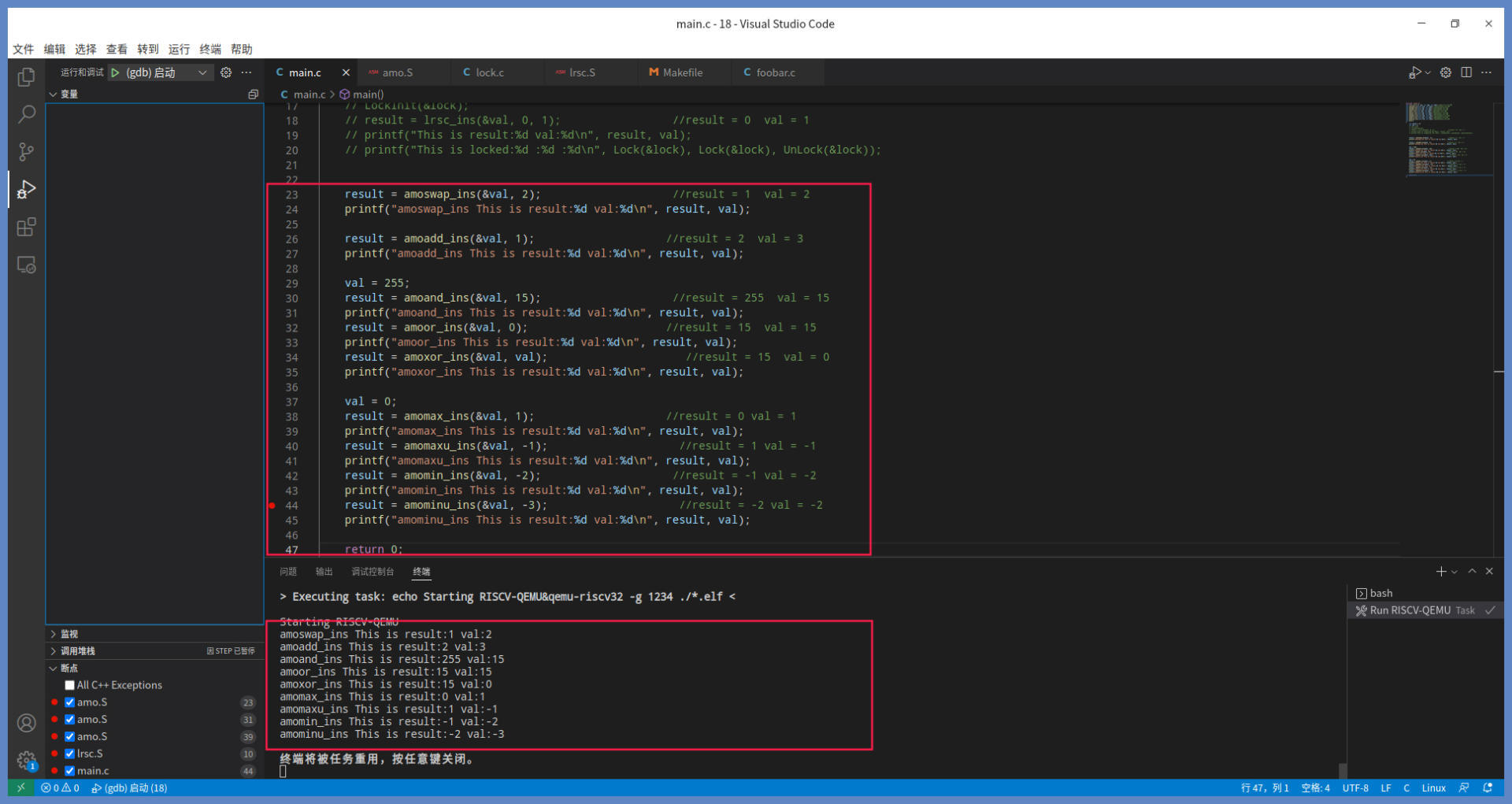Viewport: 1512px width, 804px height.
Task: Open the Explorer view in activity bar
Action: point(26,76)
